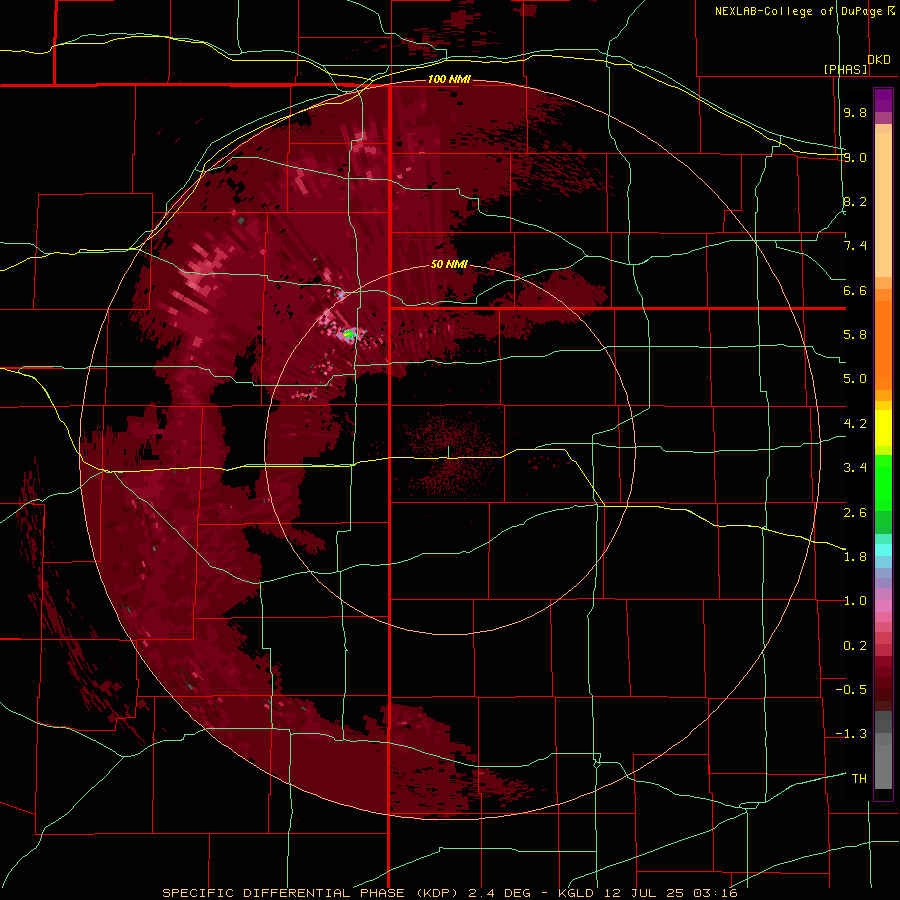Image resolution: width=900 pixels, height=900 pixels.
Task: Pick the yellow segment of the color bar
Action: [883, 428]
